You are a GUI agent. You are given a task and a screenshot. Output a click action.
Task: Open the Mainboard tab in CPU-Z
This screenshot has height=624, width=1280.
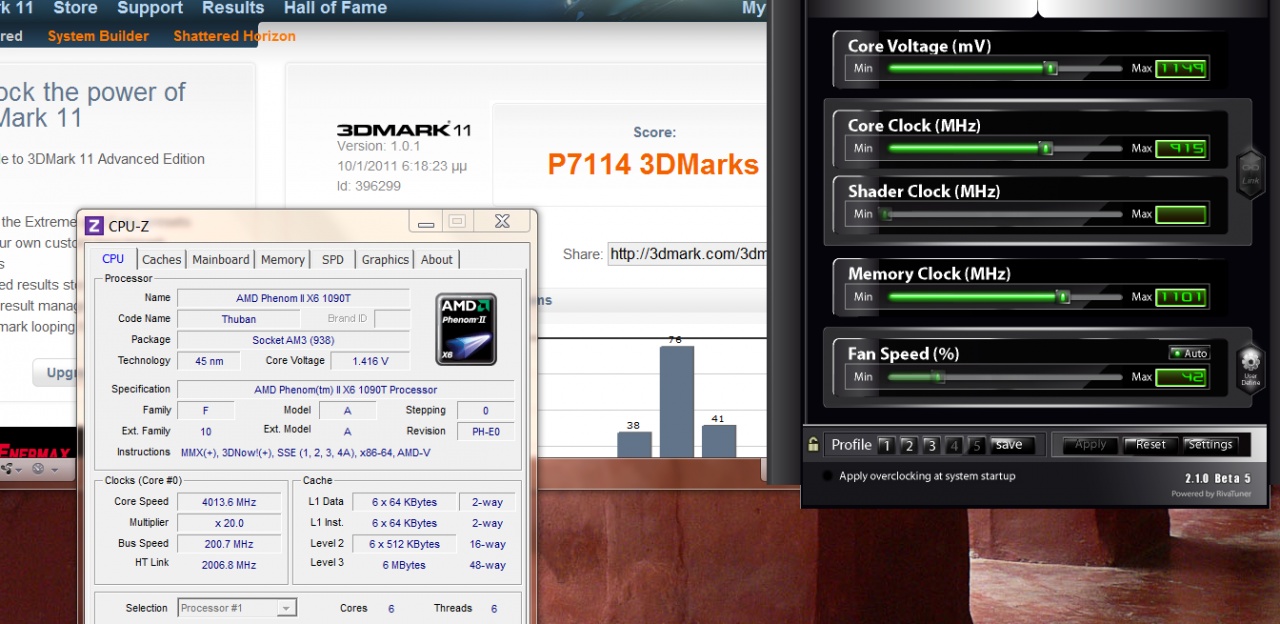(x=221, y=260)
